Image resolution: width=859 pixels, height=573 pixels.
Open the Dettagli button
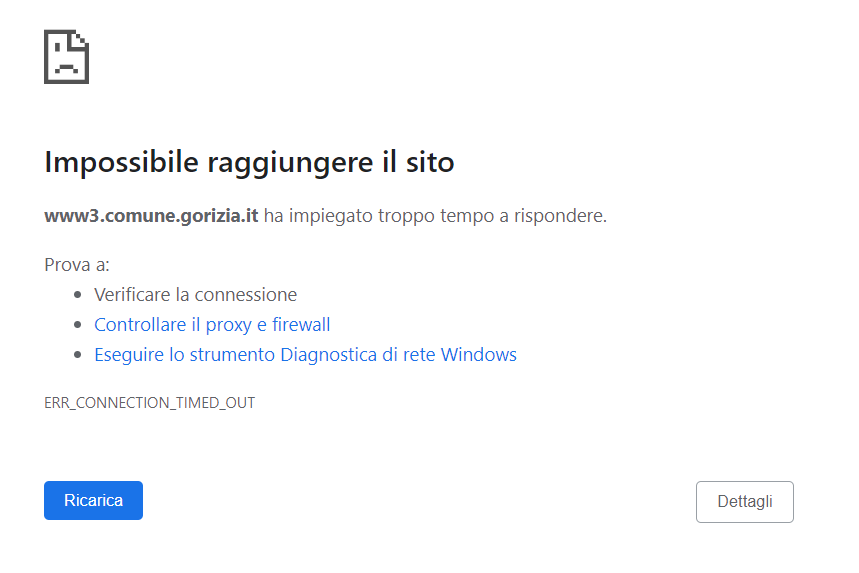pyautogui.click(x=744, y=502)
